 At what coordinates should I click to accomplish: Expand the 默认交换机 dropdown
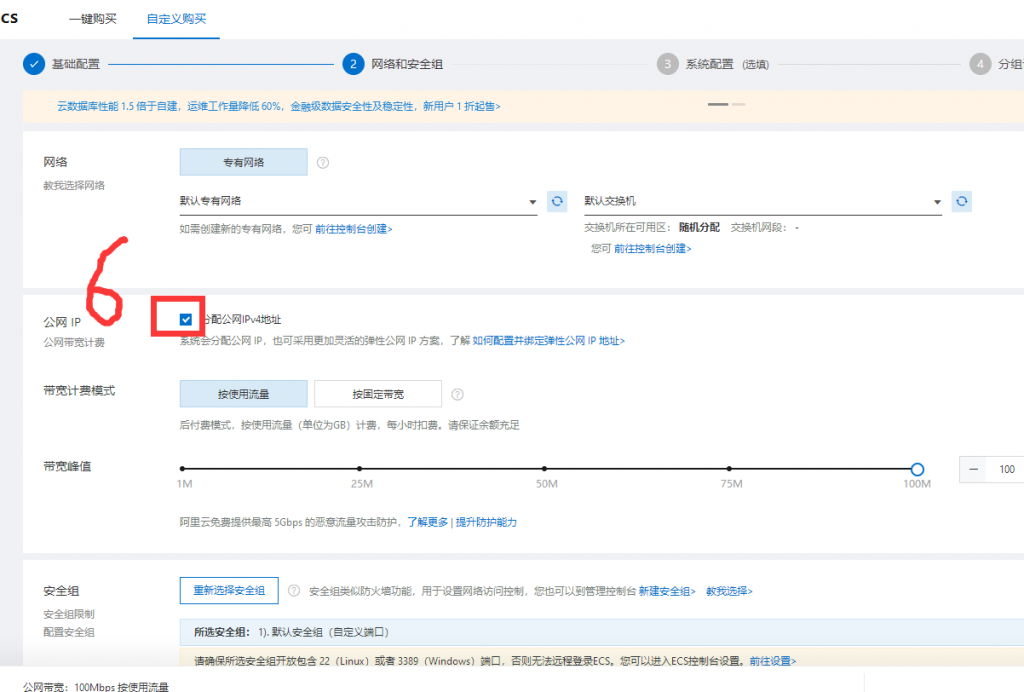[x=762, y=201]
